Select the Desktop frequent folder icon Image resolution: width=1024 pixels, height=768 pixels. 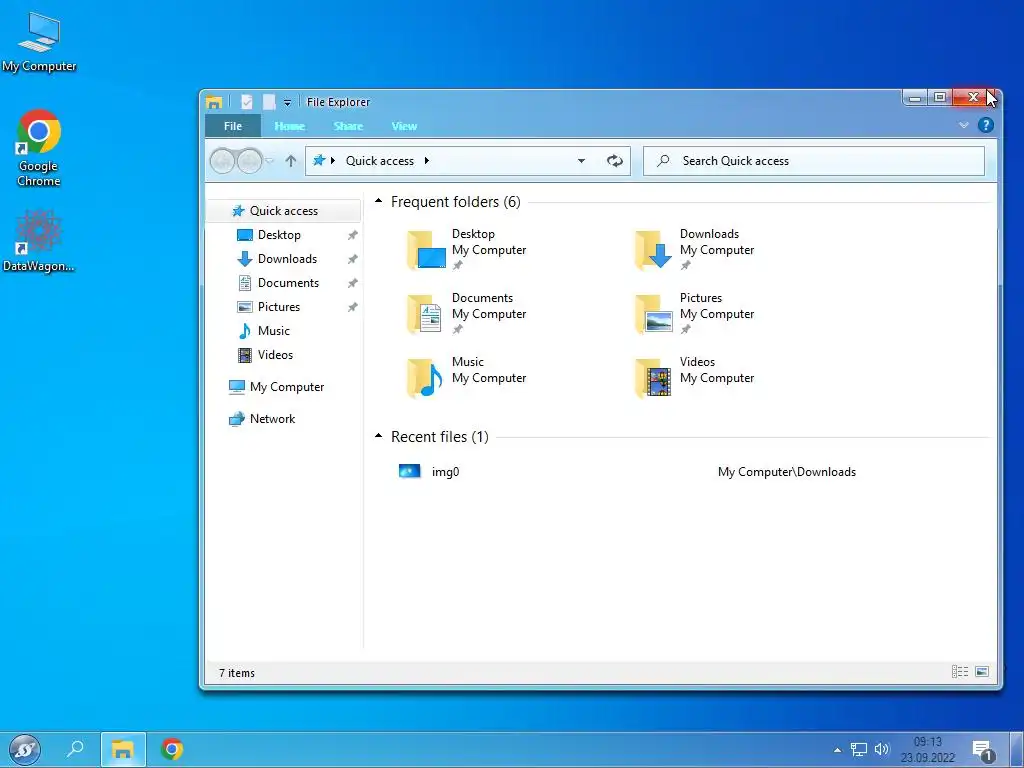tap(426, 249)
